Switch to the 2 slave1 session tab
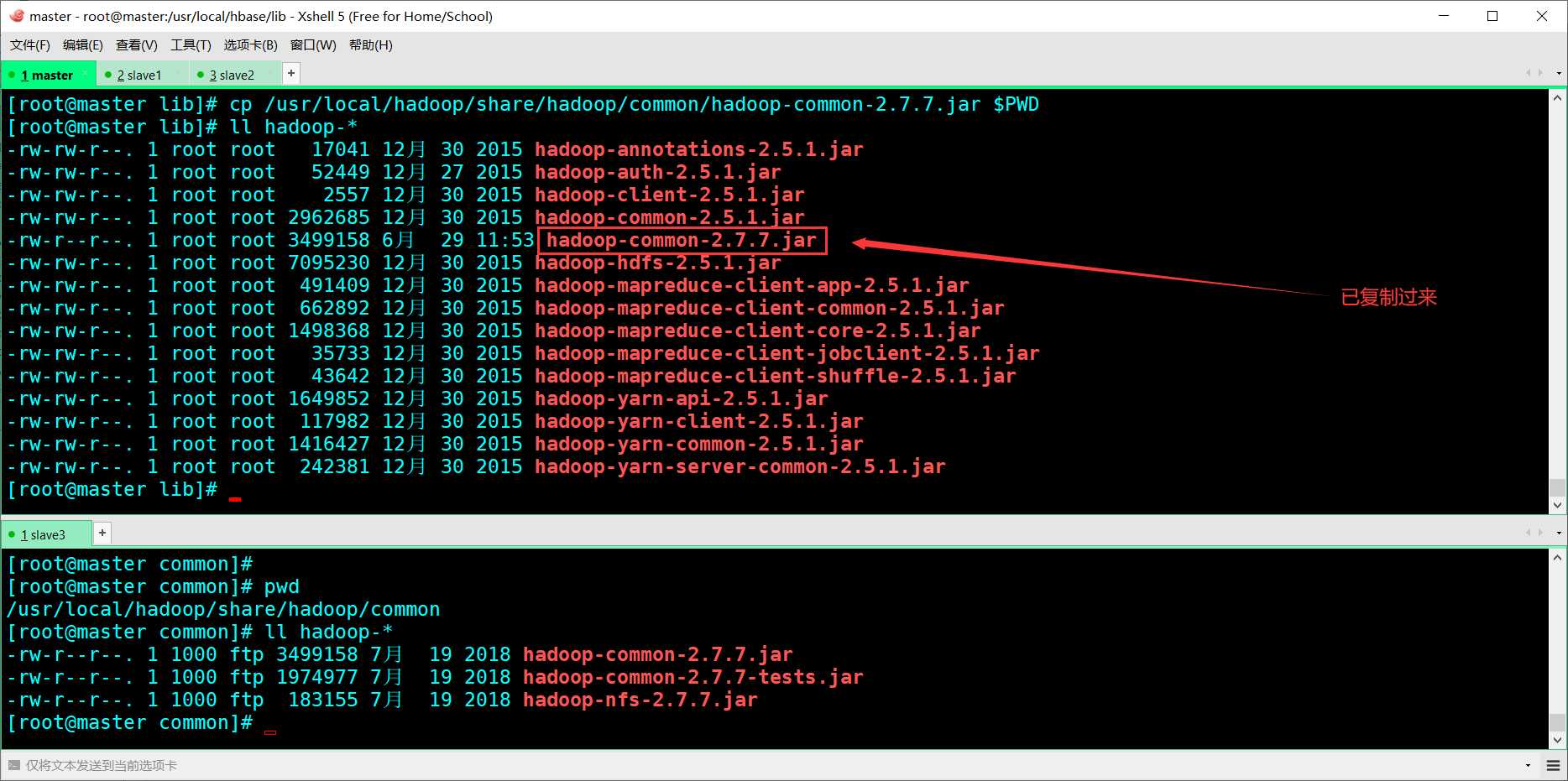The image size is (1568, 781). point(142,75)
